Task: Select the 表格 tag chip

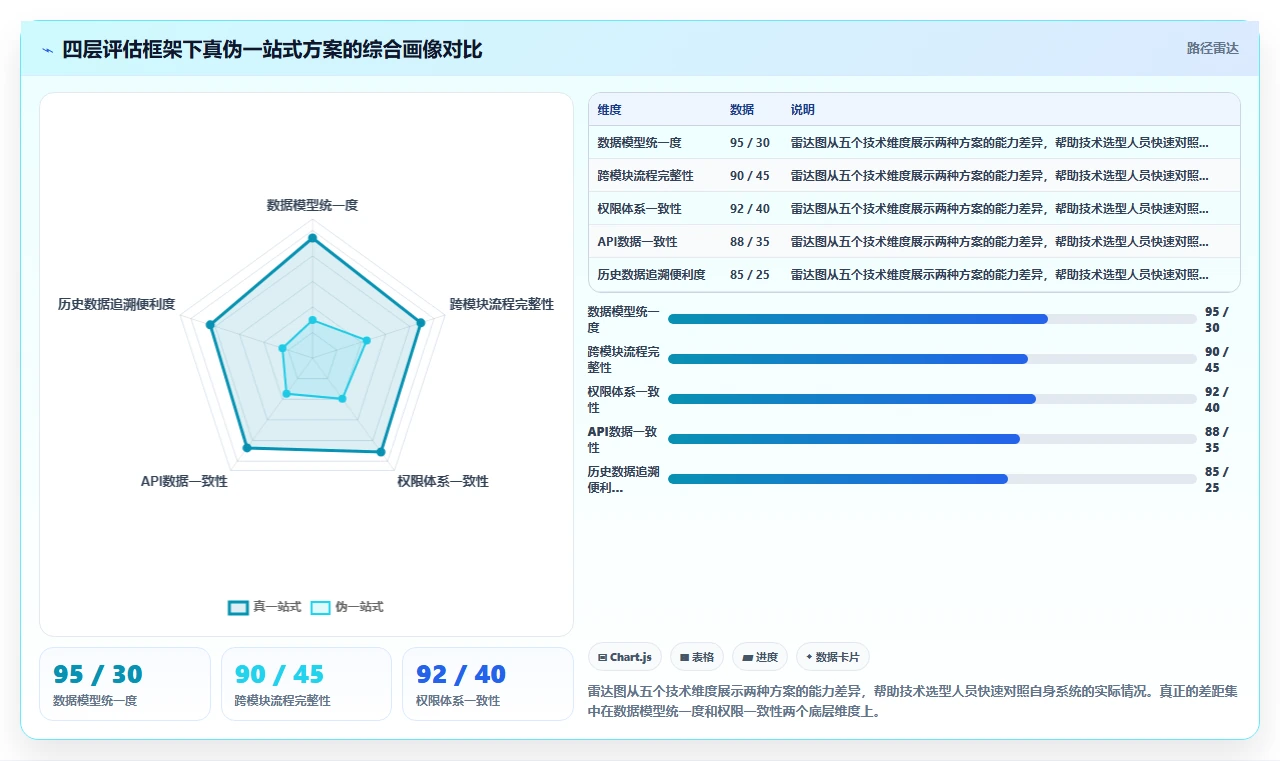Action: (x=697, y=657)
